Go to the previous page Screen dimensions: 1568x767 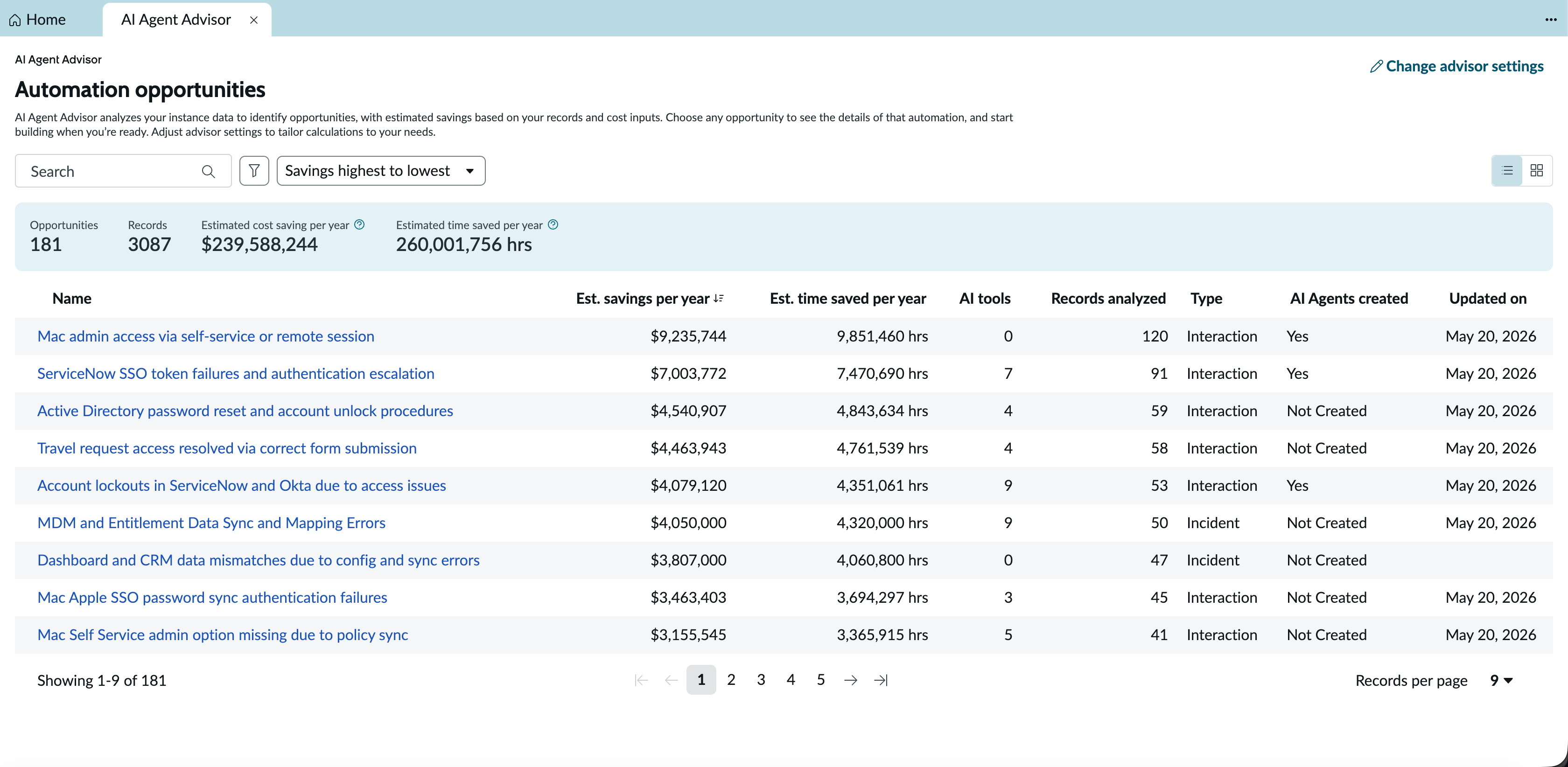click(672, 680)
